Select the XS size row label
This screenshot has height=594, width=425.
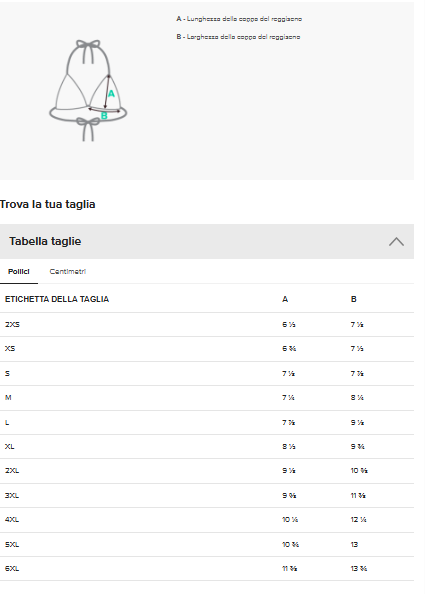pos(10,349)
